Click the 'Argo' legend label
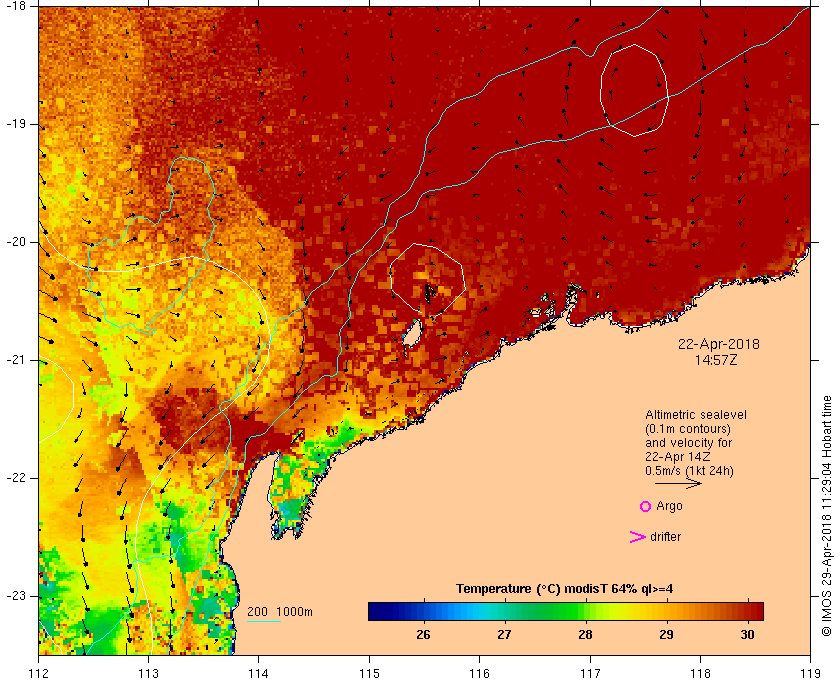840x680 pixels. (669, 506)
